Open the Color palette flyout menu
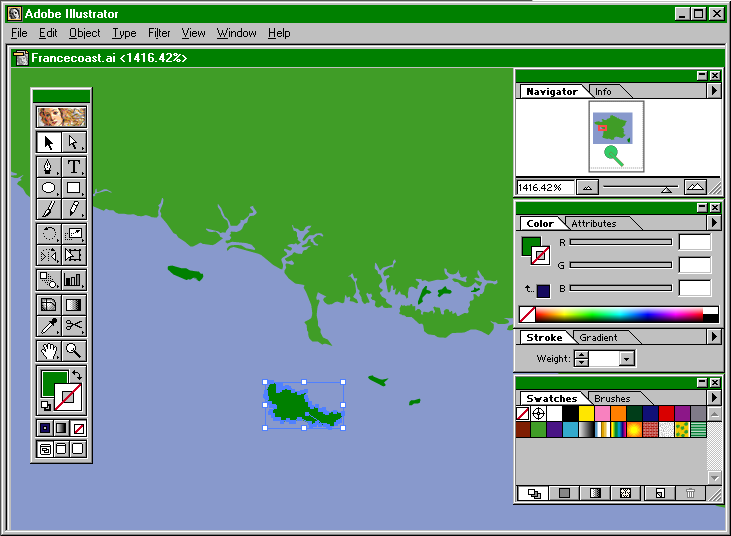Viewport: 731px width, 536px height. click(714, 223)
